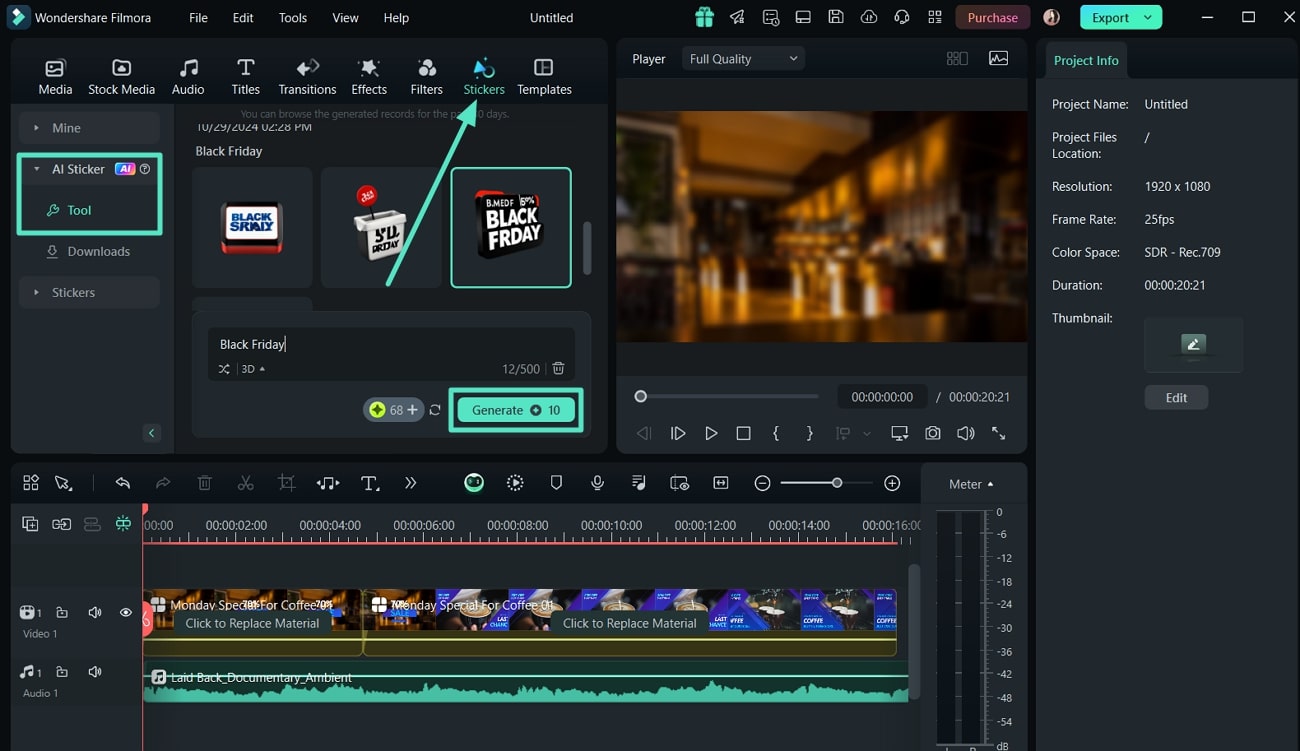This screenshot has width=1300, height=751.
Task: Open the 3D style dropdown
Action: coord(253,369)
